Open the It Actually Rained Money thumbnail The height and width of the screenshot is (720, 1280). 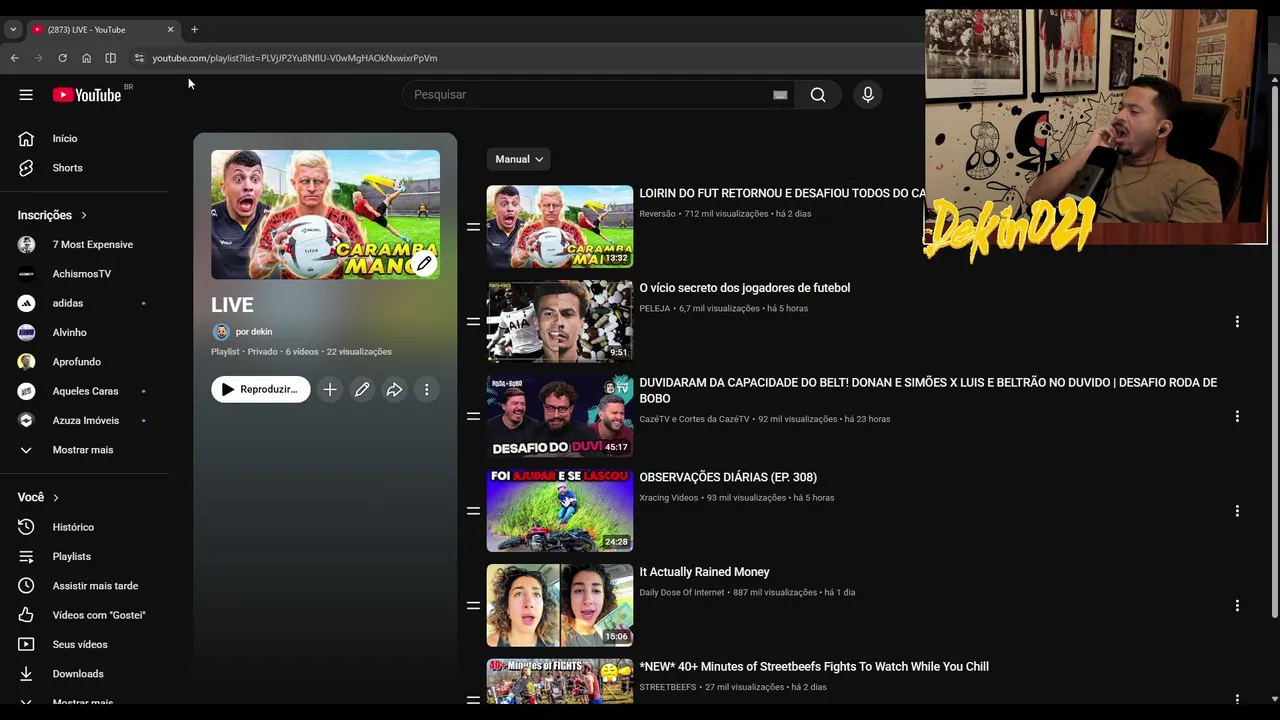560,605
